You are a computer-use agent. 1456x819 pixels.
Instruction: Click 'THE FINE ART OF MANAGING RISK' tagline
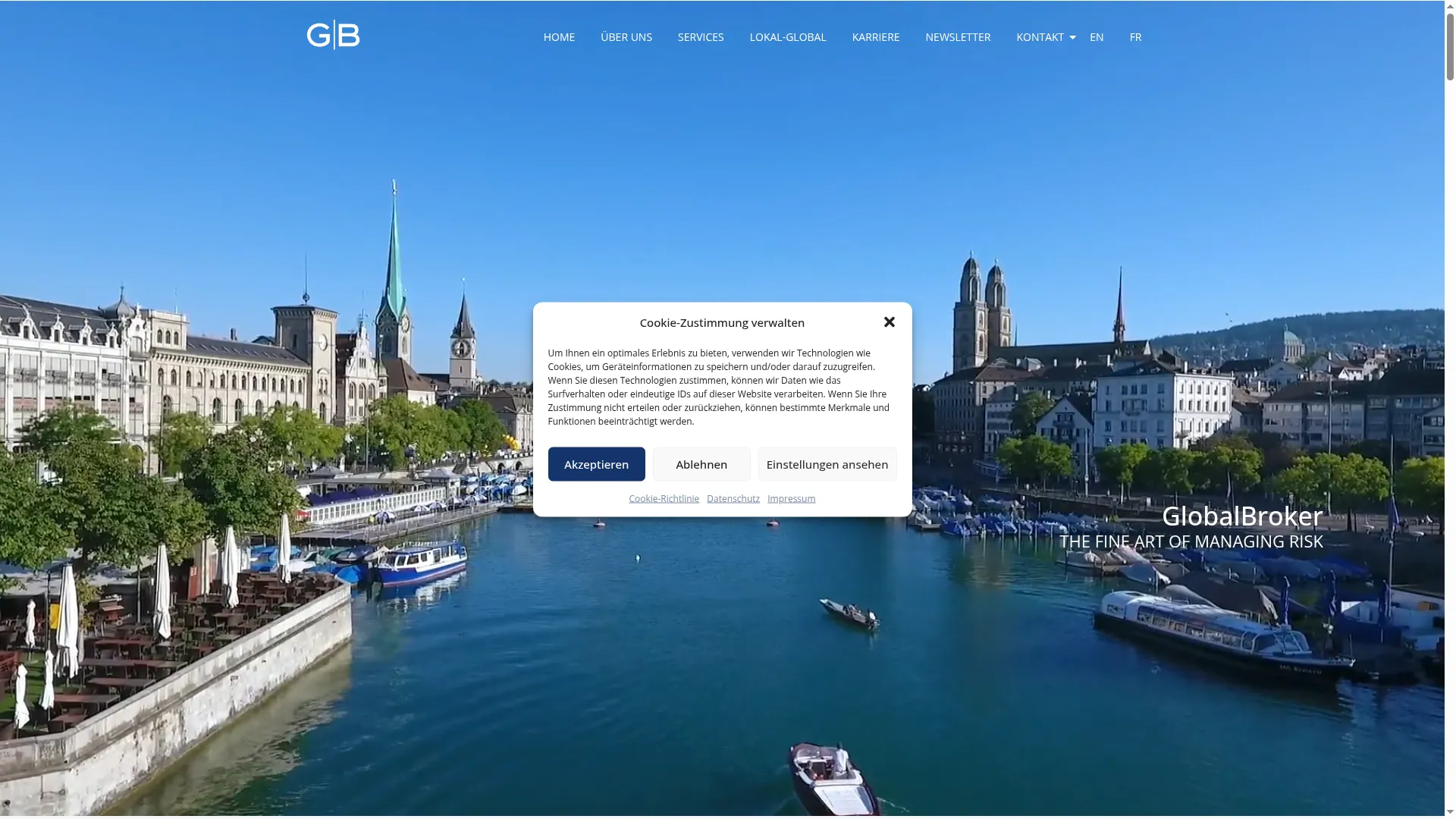(x=1191, y=541)
